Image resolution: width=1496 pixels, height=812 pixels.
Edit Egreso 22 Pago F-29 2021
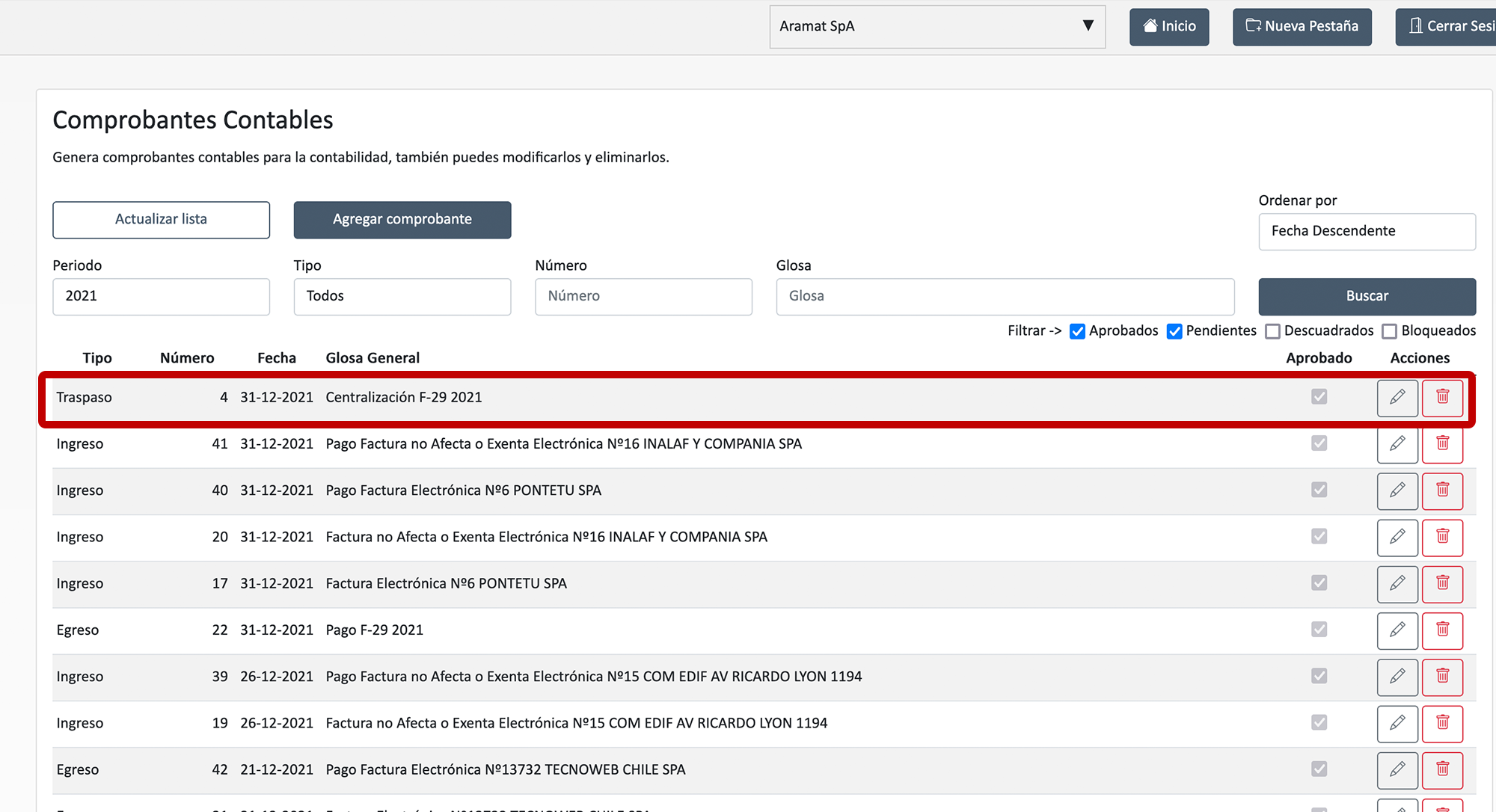[x=1397, y=630]
